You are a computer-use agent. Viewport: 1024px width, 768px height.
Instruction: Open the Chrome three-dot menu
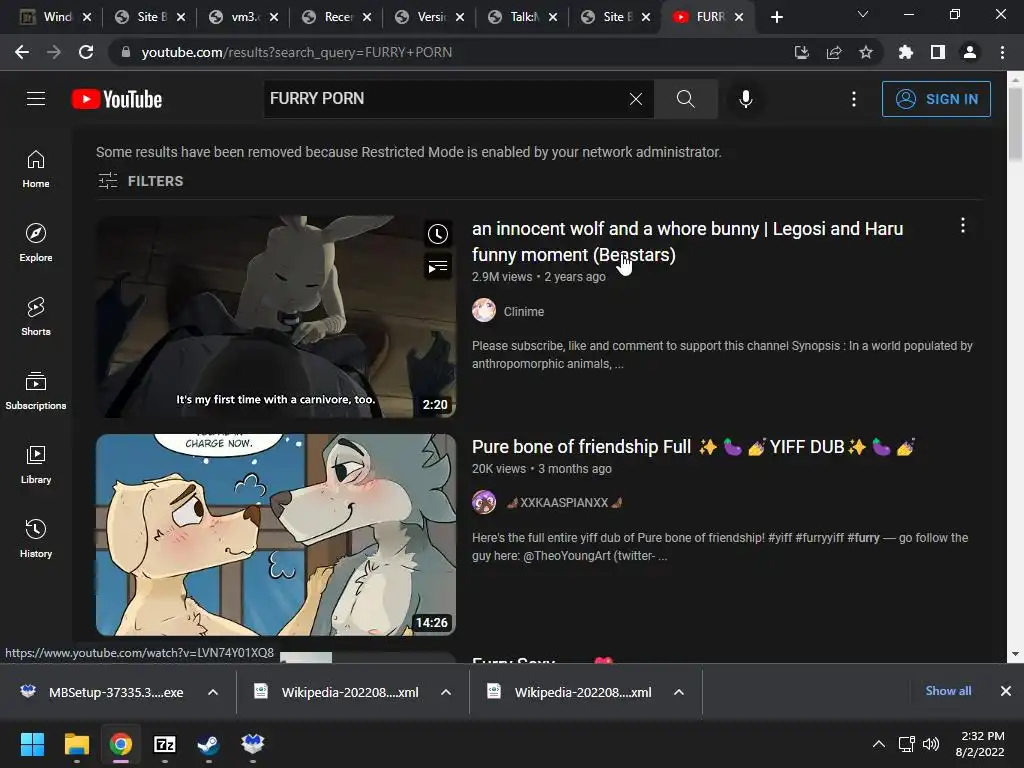(x=1002, y=52)
